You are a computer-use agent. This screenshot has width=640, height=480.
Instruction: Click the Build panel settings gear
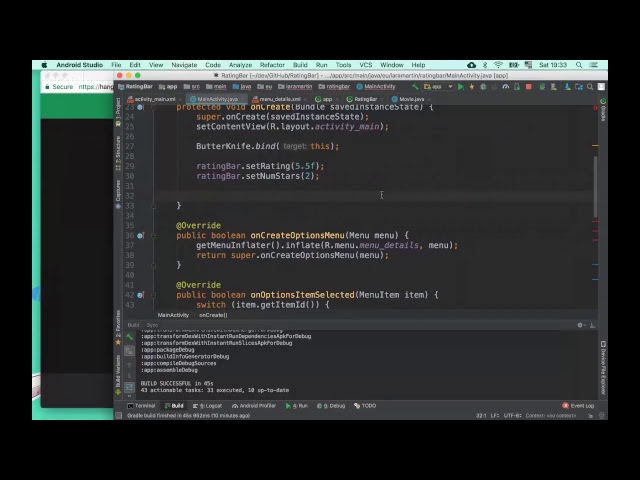coord(580,325)
